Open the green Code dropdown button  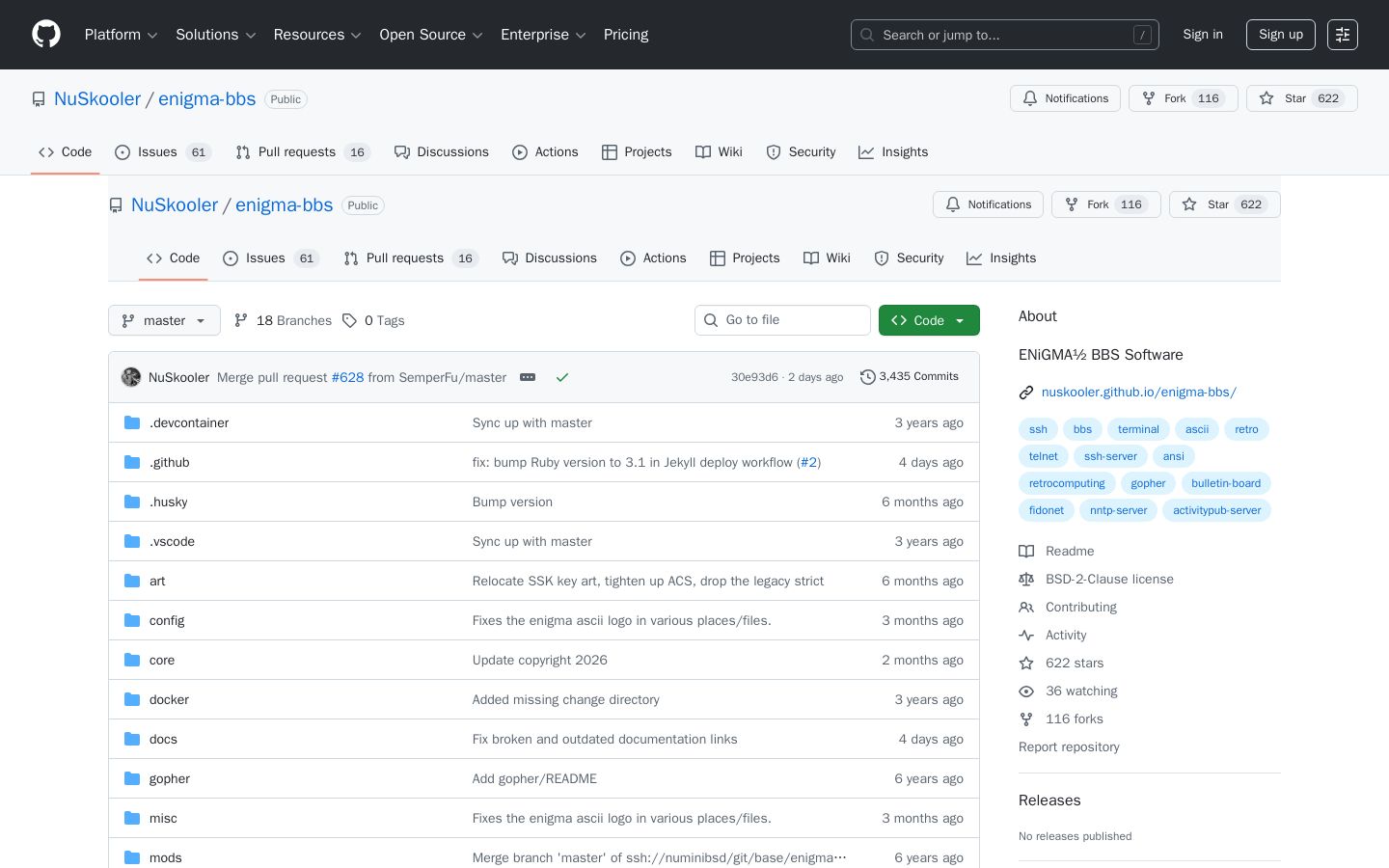point(929,320)
